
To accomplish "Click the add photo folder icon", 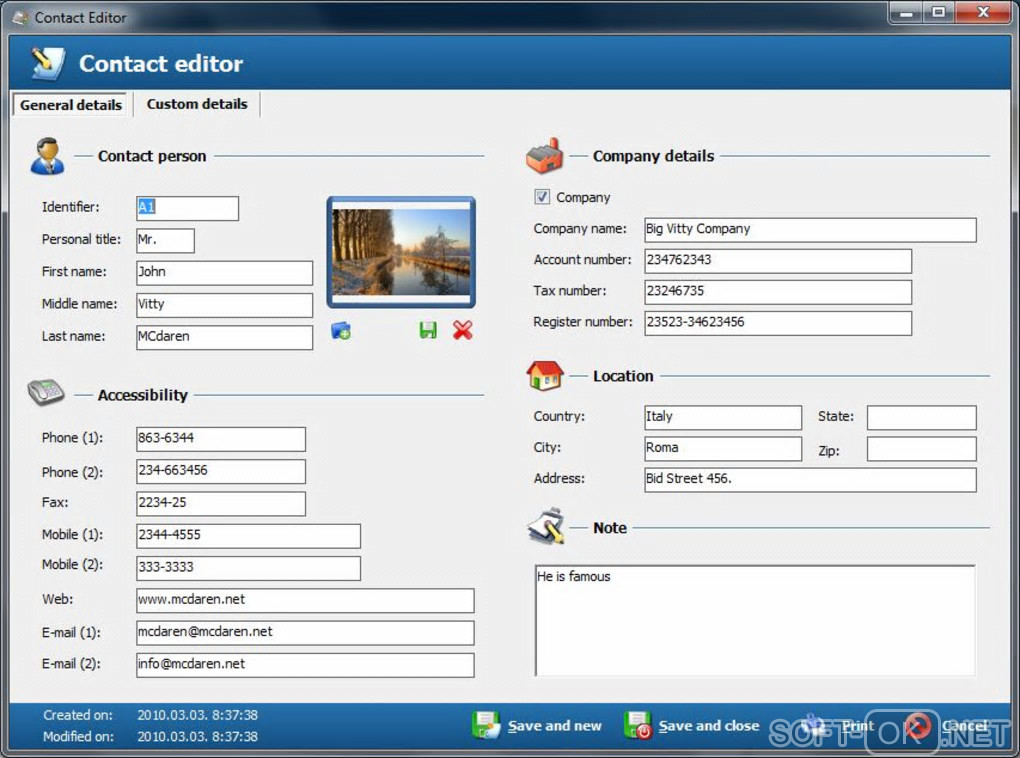I will coord(341,331).
